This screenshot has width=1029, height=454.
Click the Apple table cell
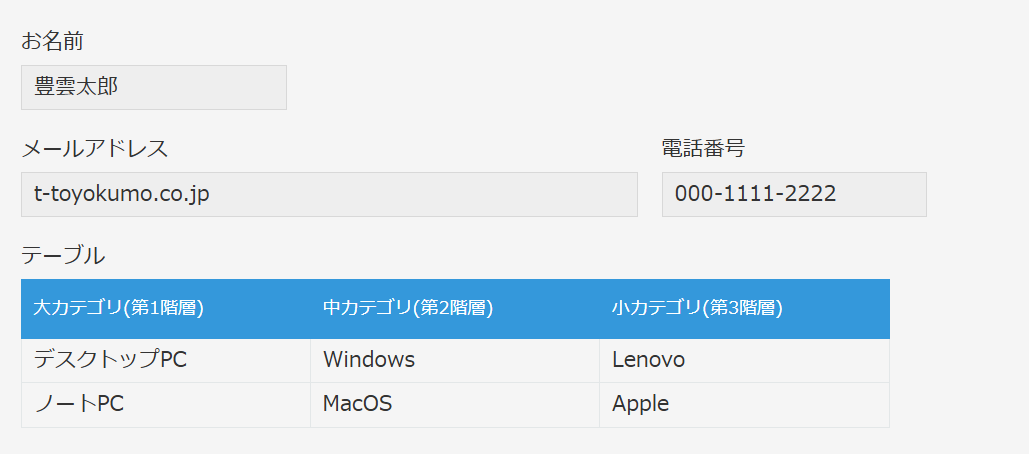point(744,405)
